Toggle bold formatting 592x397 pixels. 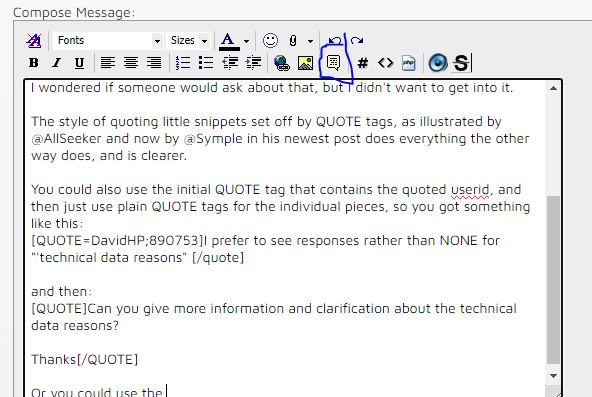(34, 63)
